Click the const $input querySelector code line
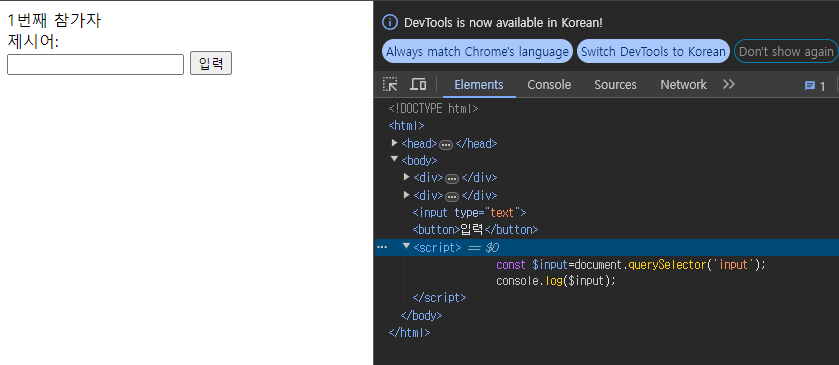 [631, 264]
